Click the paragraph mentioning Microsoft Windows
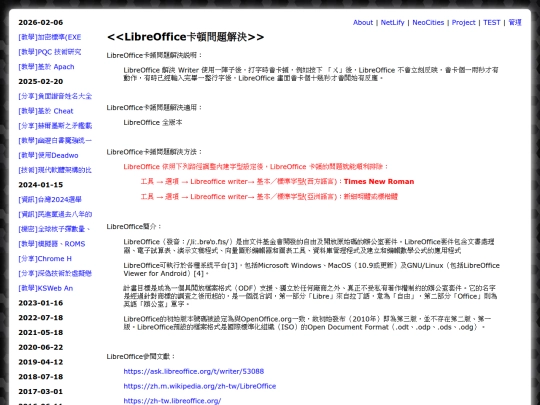Screen dimensions: 540x405 click(x=311, y=269)
